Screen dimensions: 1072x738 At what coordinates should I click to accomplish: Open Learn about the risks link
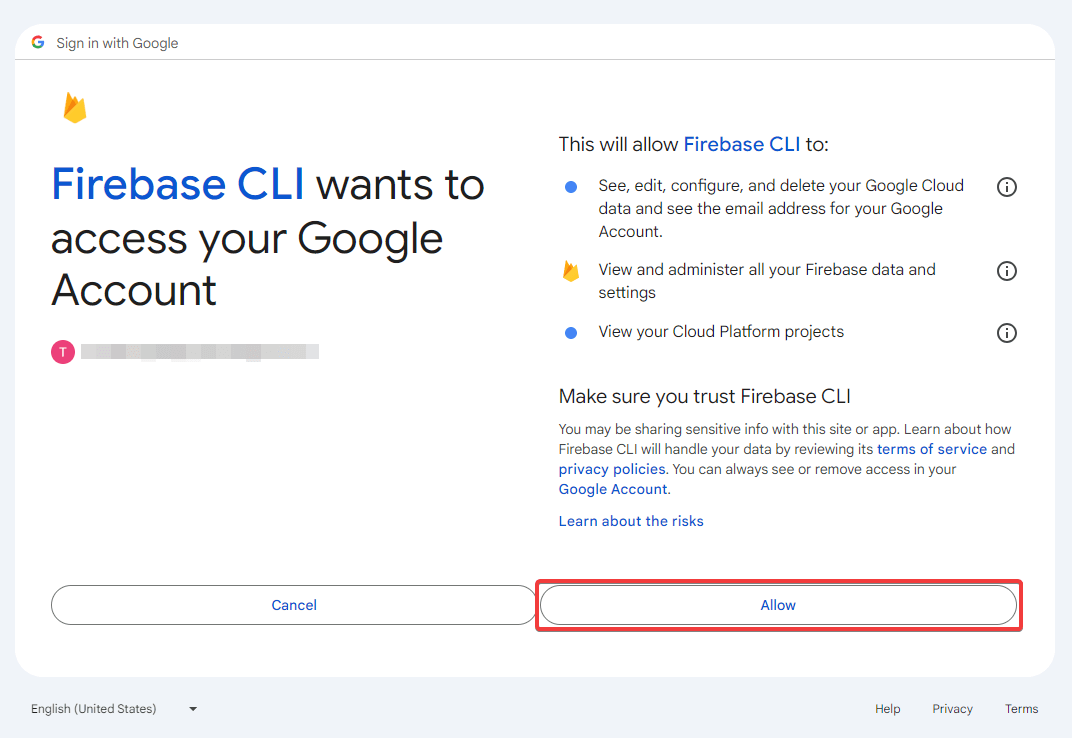point(631,521)
